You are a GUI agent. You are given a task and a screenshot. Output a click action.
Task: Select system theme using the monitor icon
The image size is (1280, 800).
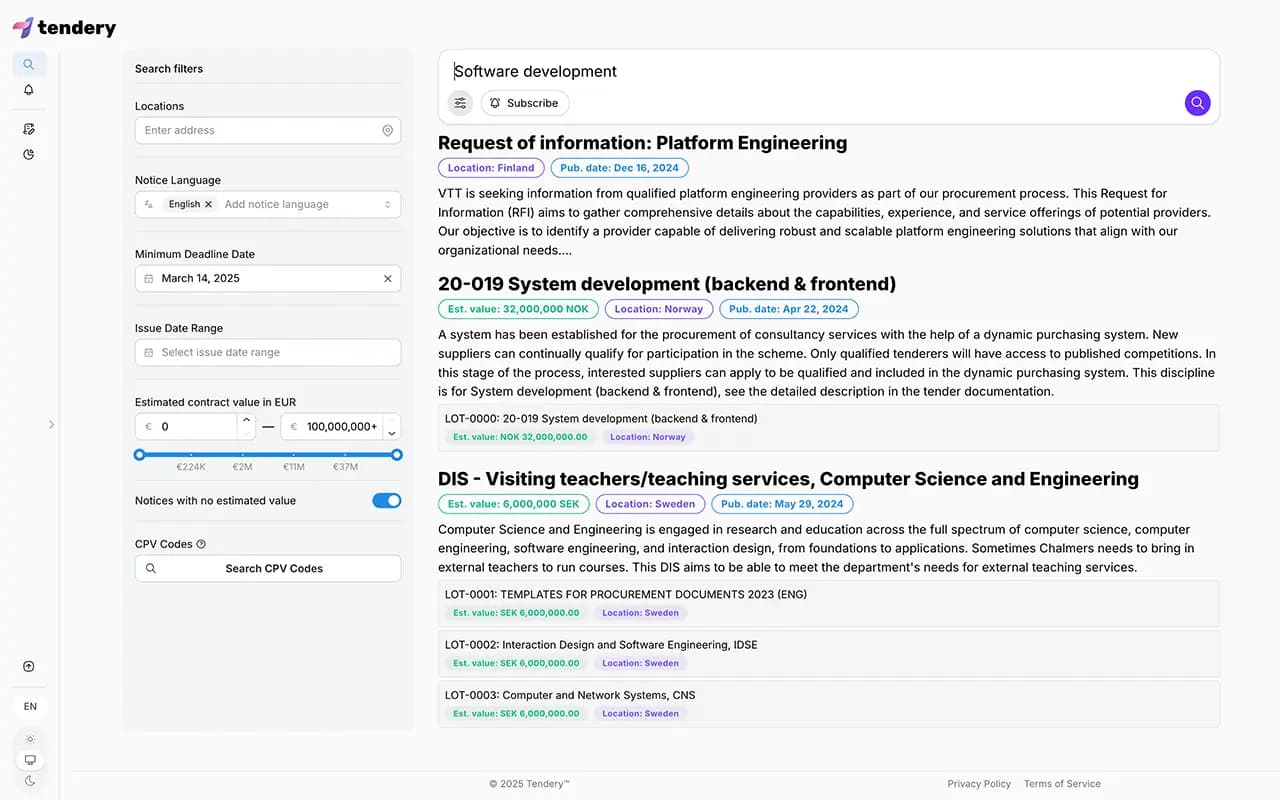pyautogui.click(x=29, y=759)
